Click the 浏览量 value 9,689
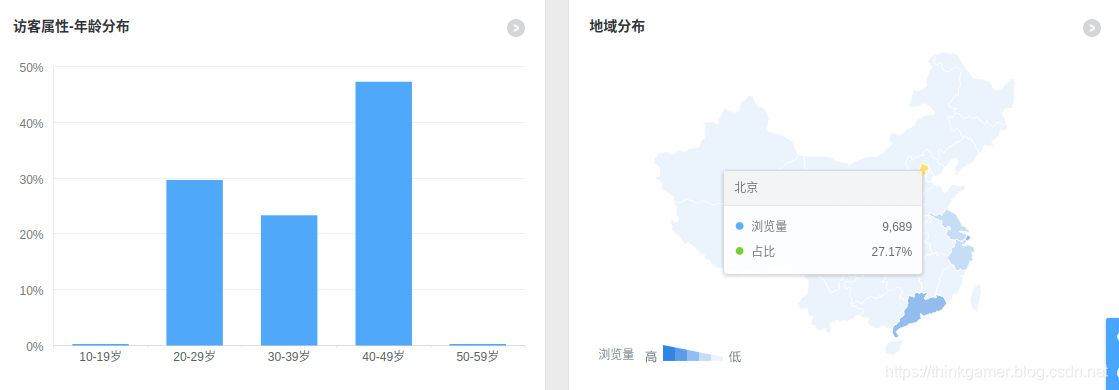The image size is (1119, 390). [x=897, y=226]
